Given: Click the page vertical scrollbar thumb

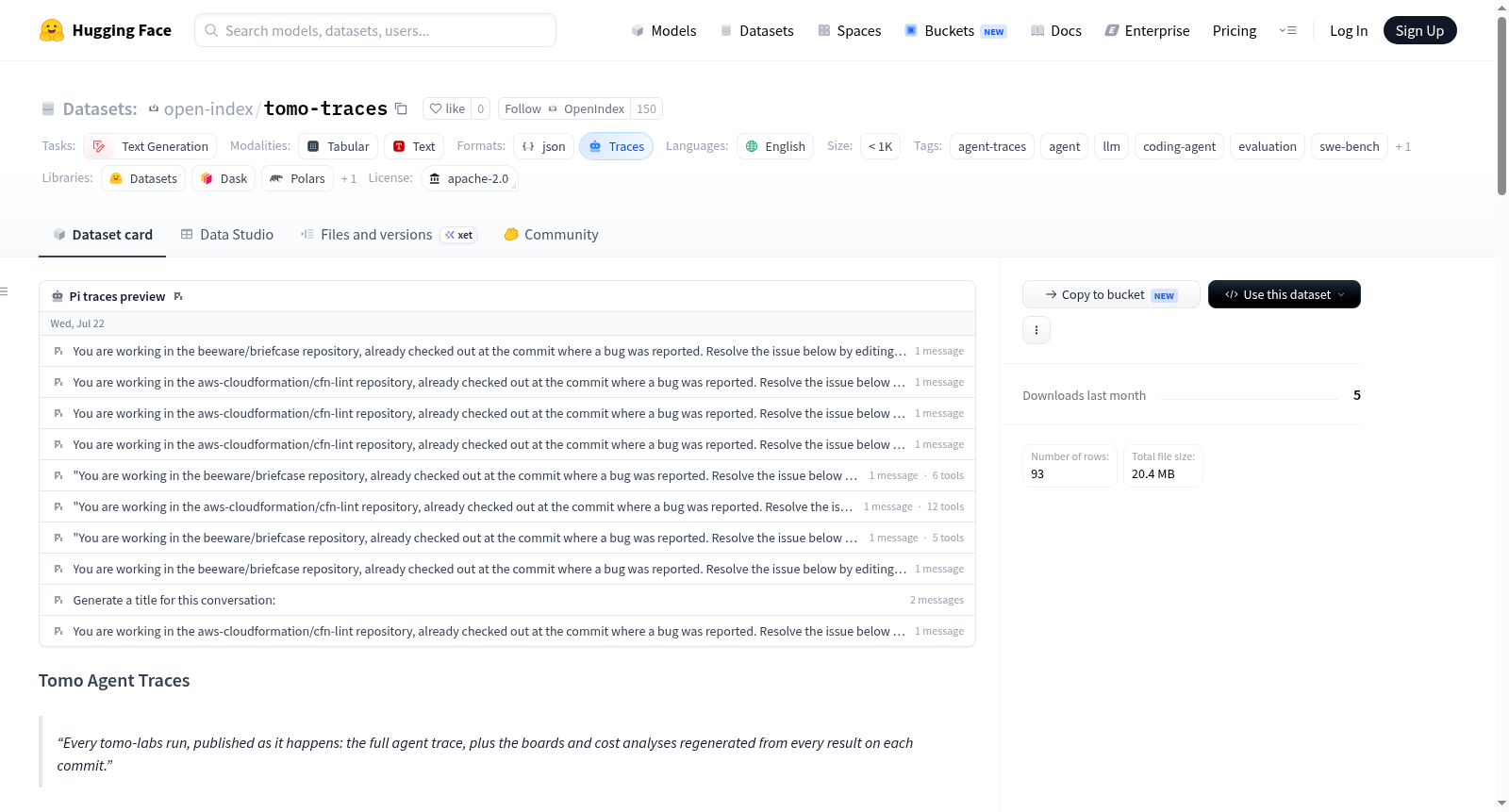Looking at the screenshot, I should pyautogui.click(x=1501, y=104).
